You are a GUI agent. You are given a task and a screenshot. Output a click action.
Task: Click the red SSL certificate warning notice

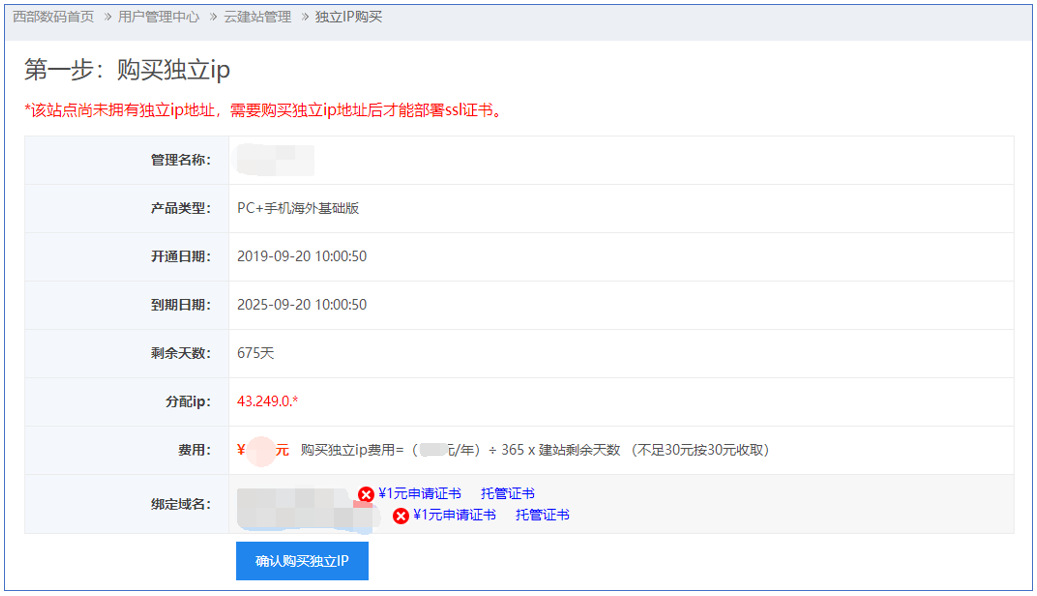coord(263,110)
